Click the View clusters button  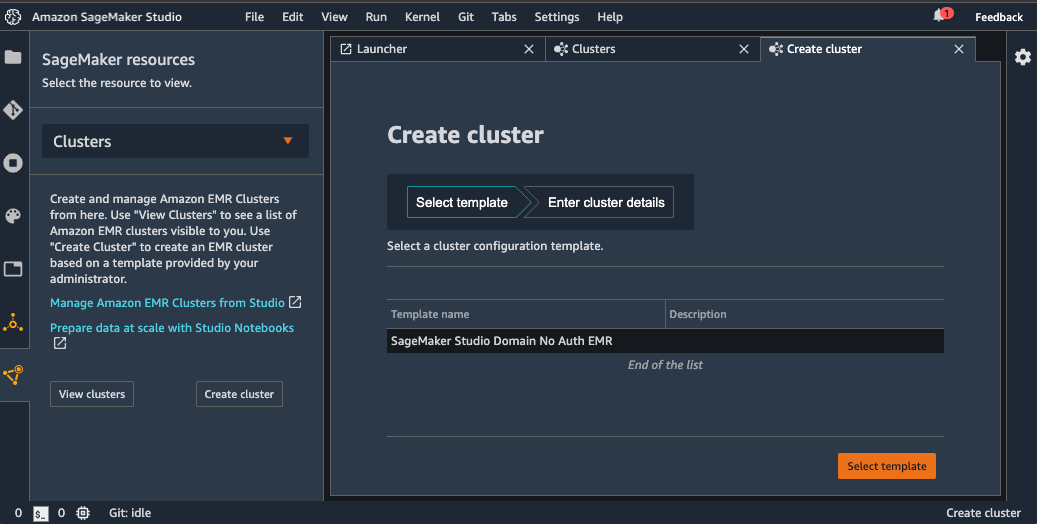(92, 394)
